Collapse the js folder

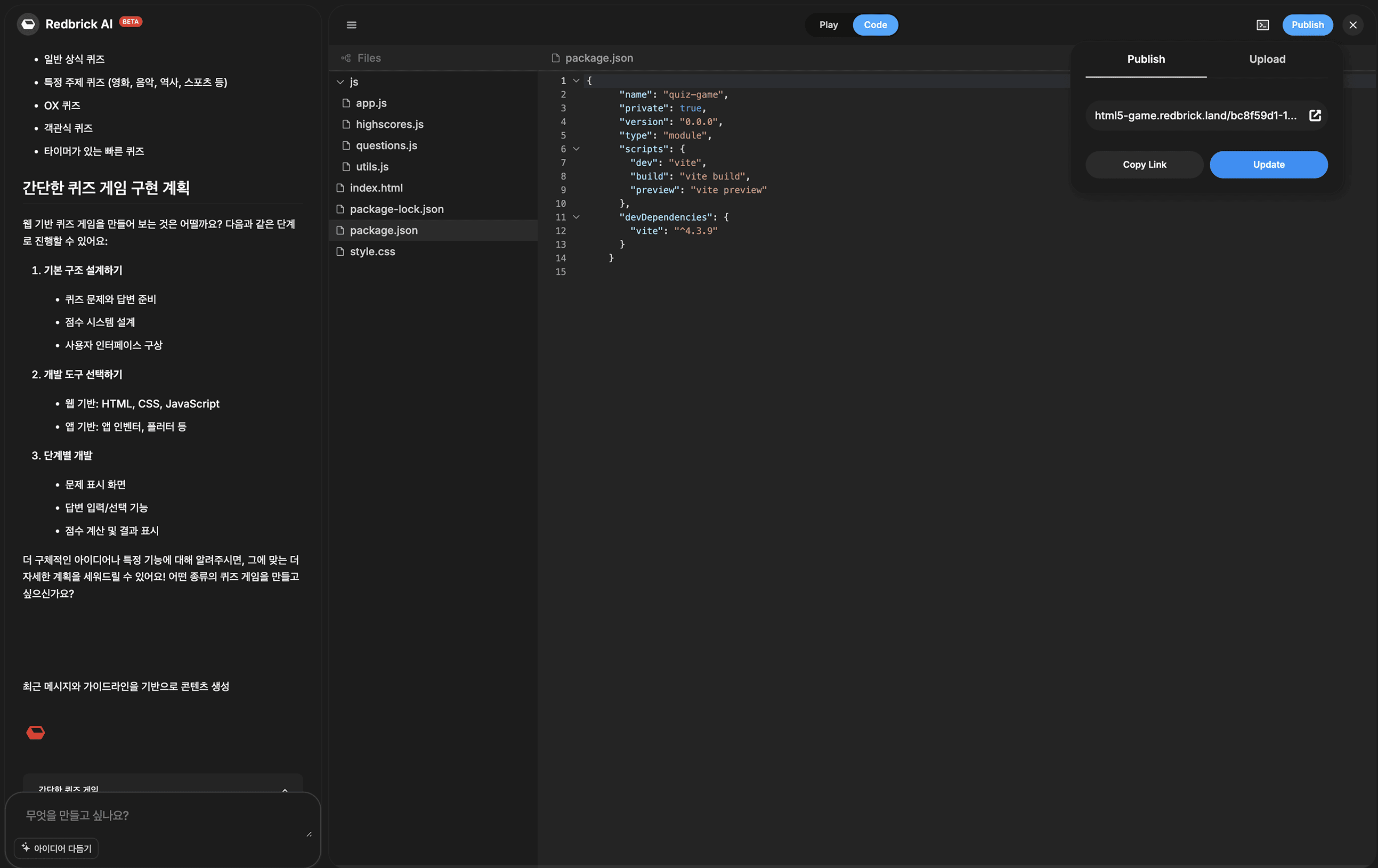pos(341,83)
